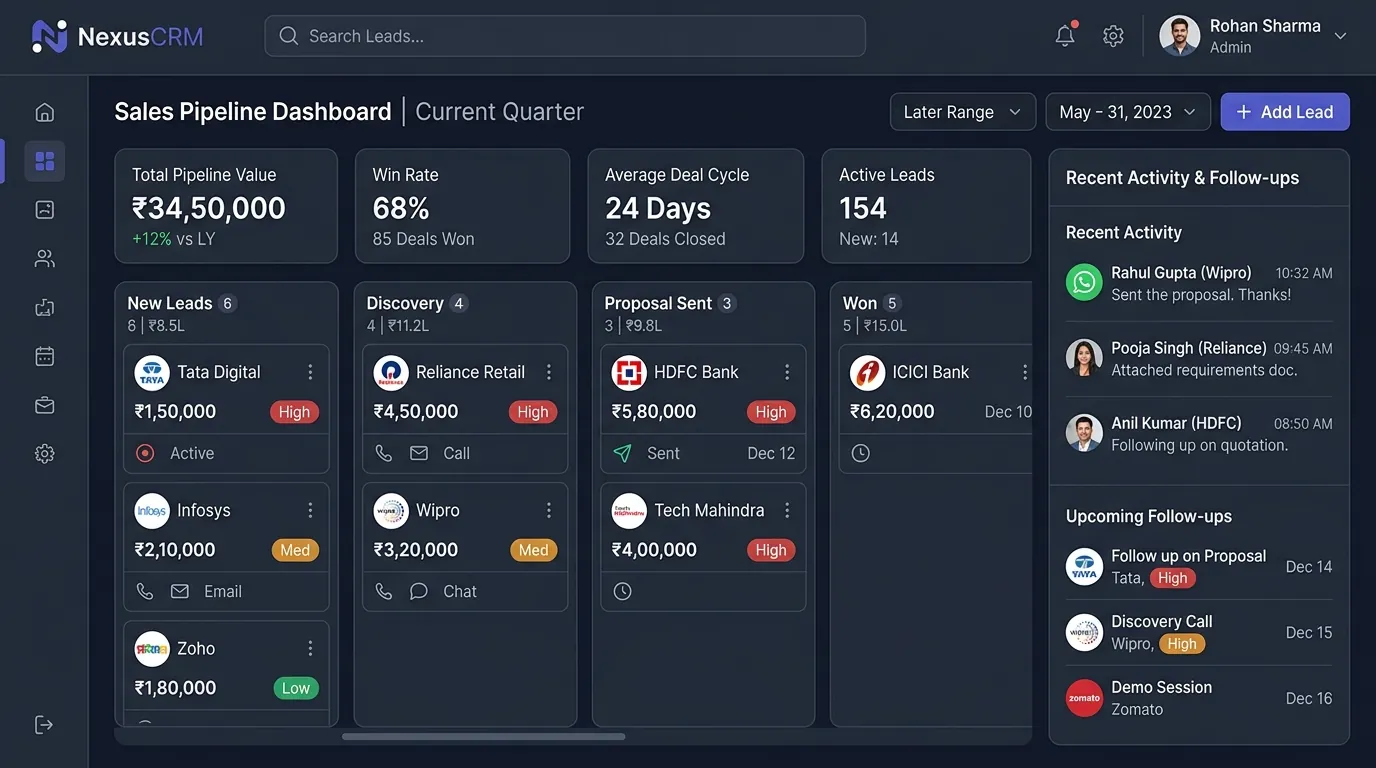The image size is (1376, 768).
Task: Click the logout icon at sidebar bottom
Action: [44, 725]
